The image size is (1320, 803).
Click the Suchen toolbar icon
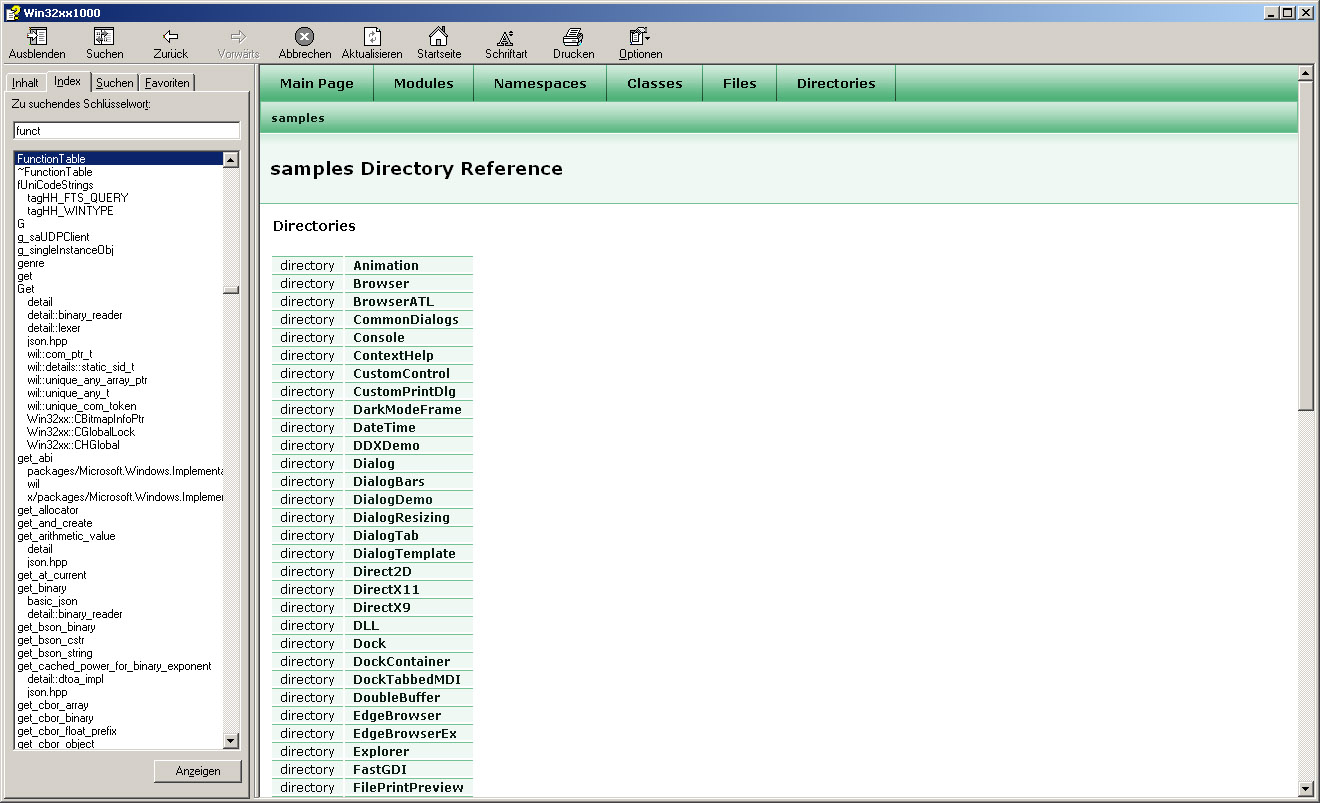pos(104,37)
